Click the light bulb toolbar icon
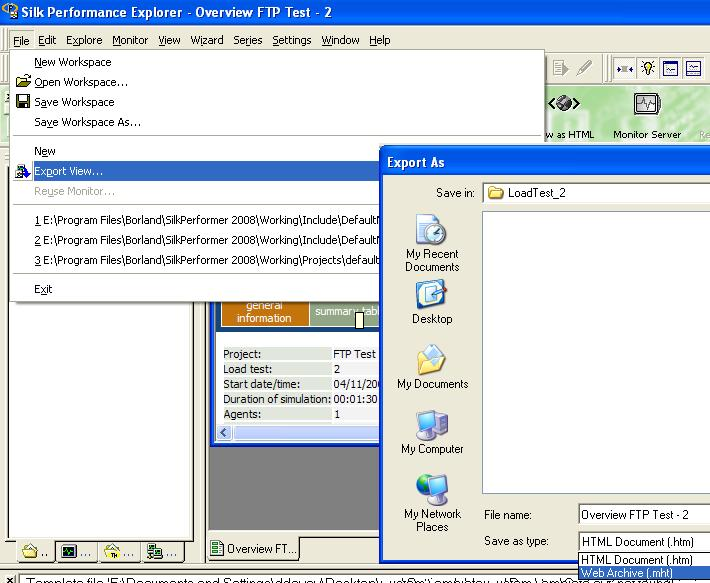Image resolution: width=710 pixels, height=583 pixels. coord(648,69)
